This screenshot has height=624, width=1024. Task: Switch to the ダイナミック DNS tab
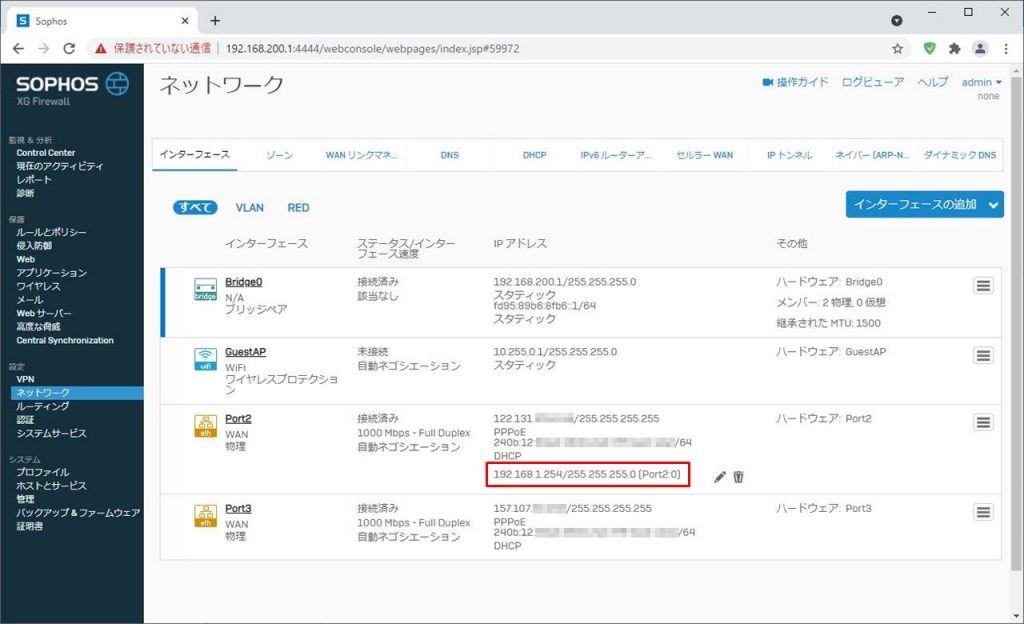tap(959, 155)
